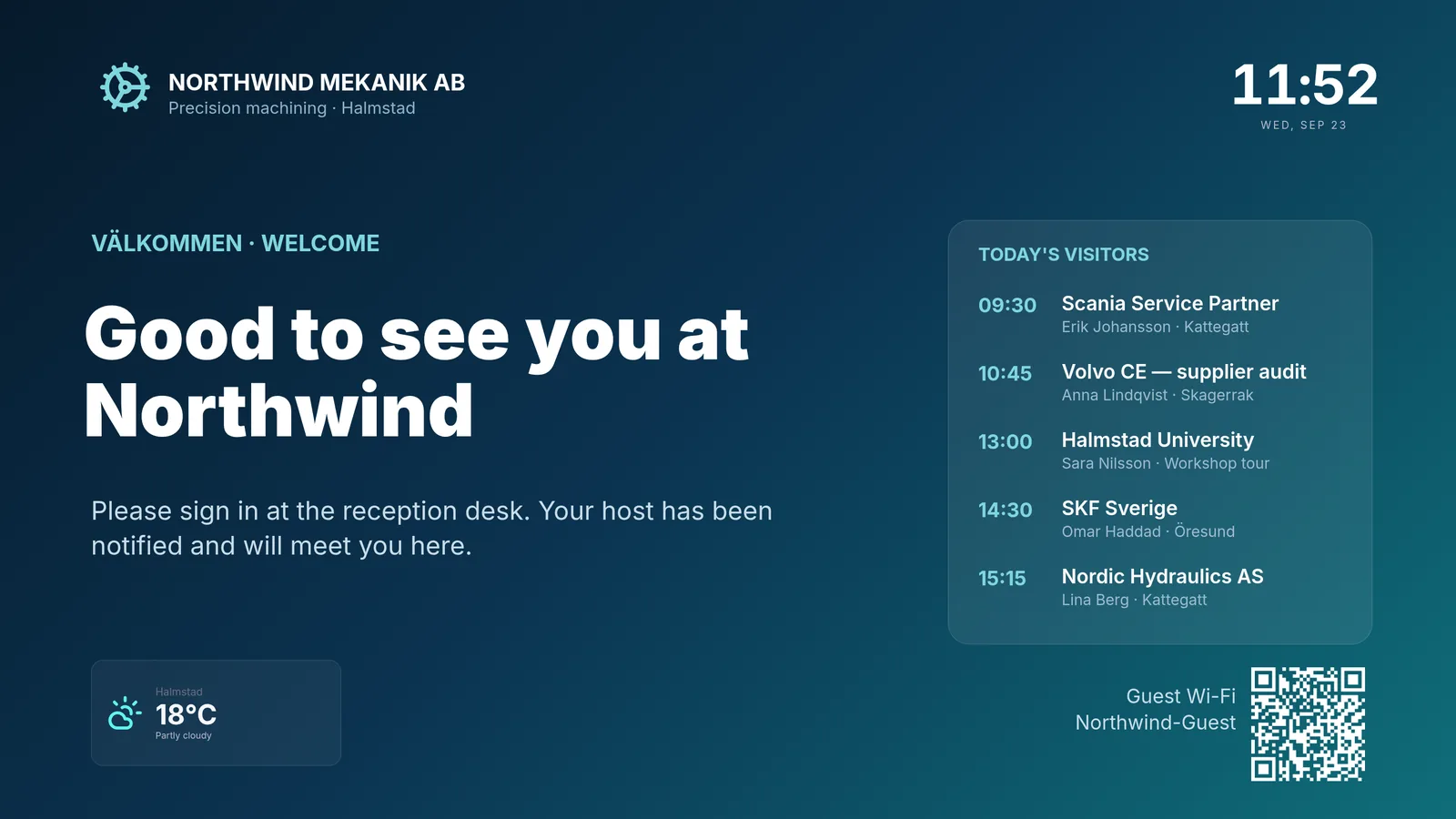Image resolution: width=1456 pixels, height=819 pixels.
Task: Click the WED, SEP 23 date
Action: pyautogui.click(x=1303, y=126)
